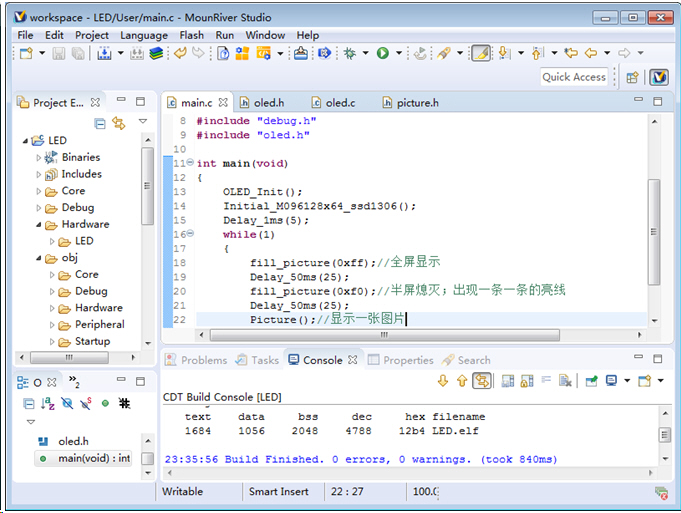Select main(void) : int in Outline
The image size is (681, 513).
point(84,458)
